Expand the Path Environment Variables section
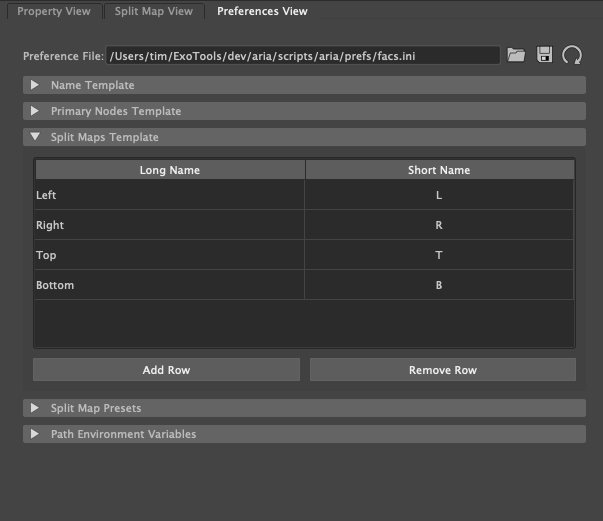The height and width of the screenshot is (521, 603). click(304, 434)
